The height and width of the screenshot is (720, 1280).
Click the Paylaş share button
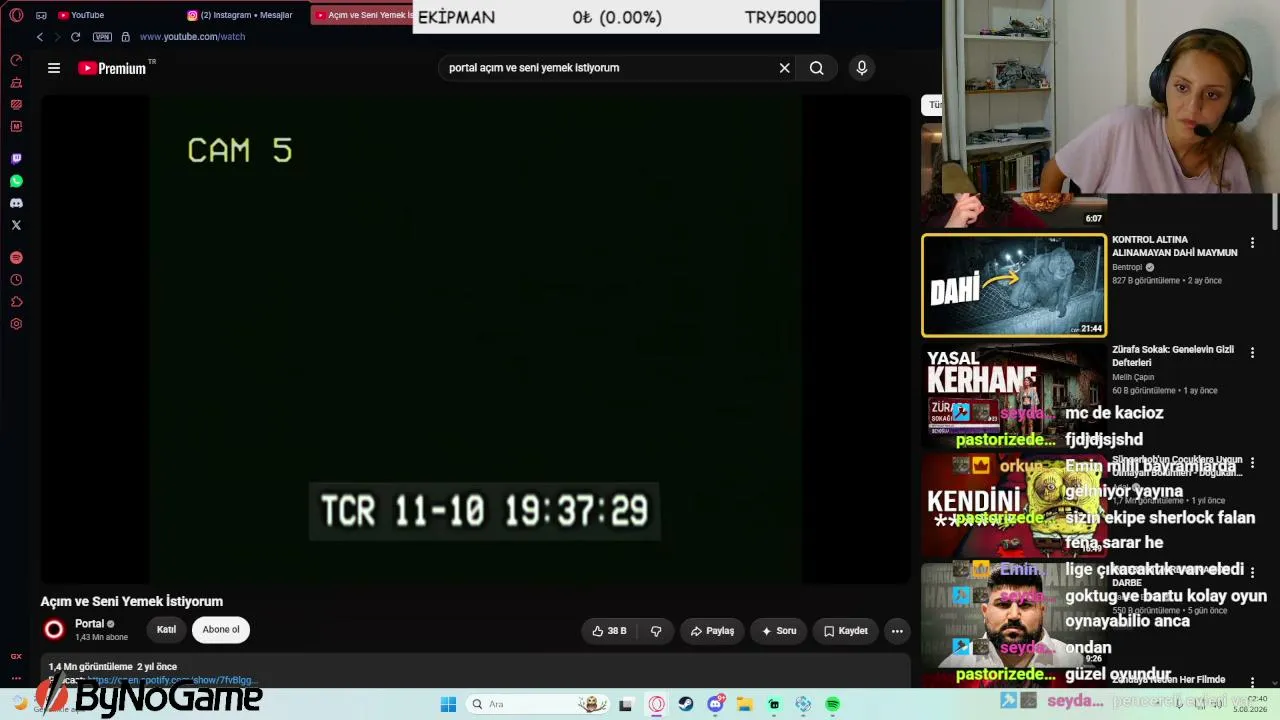point(712,631)
